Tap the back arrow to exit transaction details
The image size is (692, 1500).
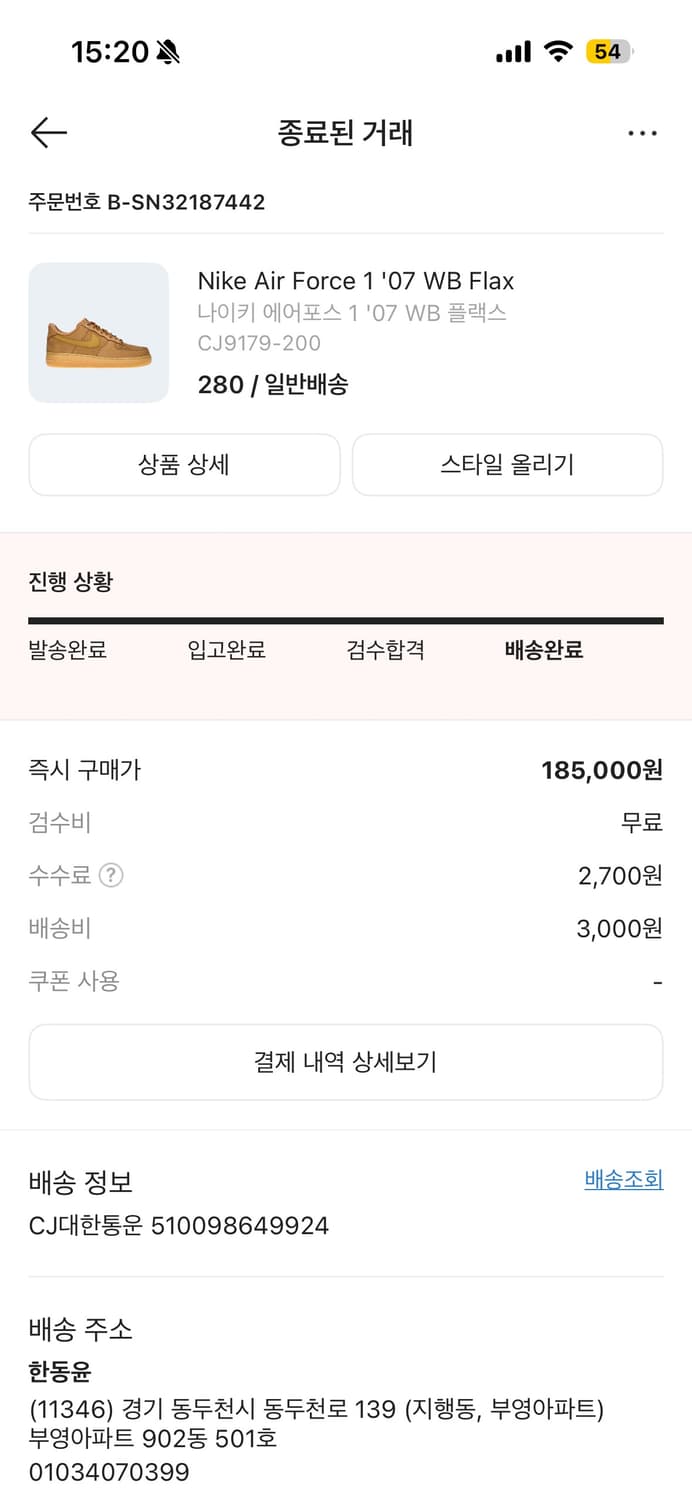point(48,133)
